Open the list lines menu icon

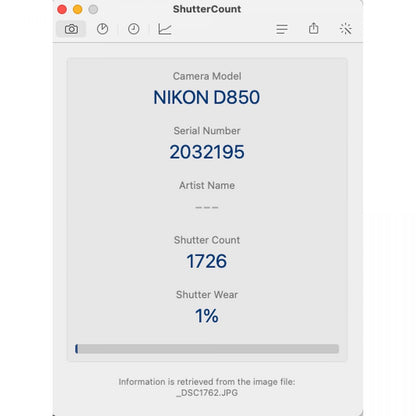click(282, 29)
